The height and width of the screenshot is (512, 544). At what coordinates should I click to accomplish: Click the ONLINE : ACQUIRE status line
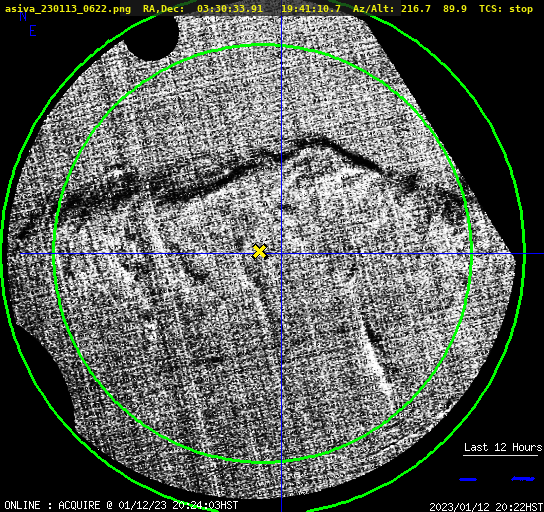tap(121, 505)
